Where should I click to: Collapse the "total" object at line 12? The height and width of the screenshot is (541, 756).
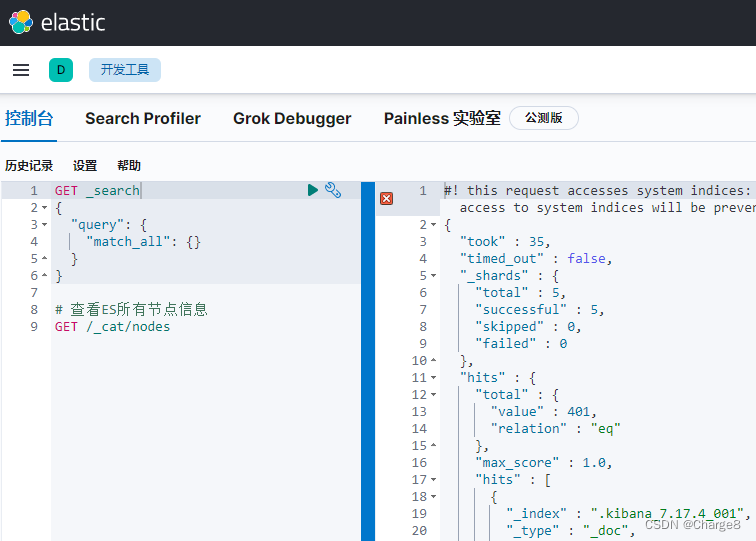(433, 394)
